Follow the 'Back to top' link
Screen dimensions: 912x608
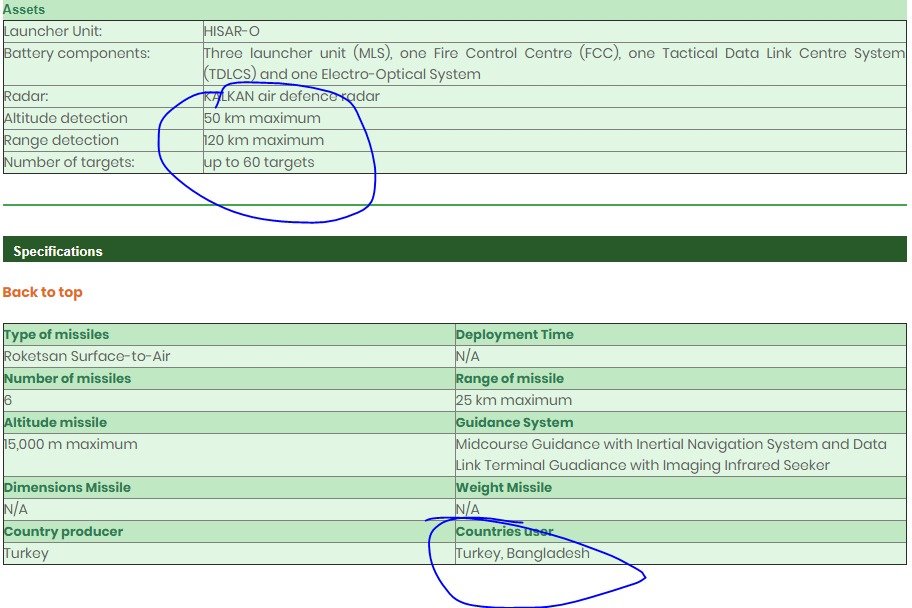point(42,292)
